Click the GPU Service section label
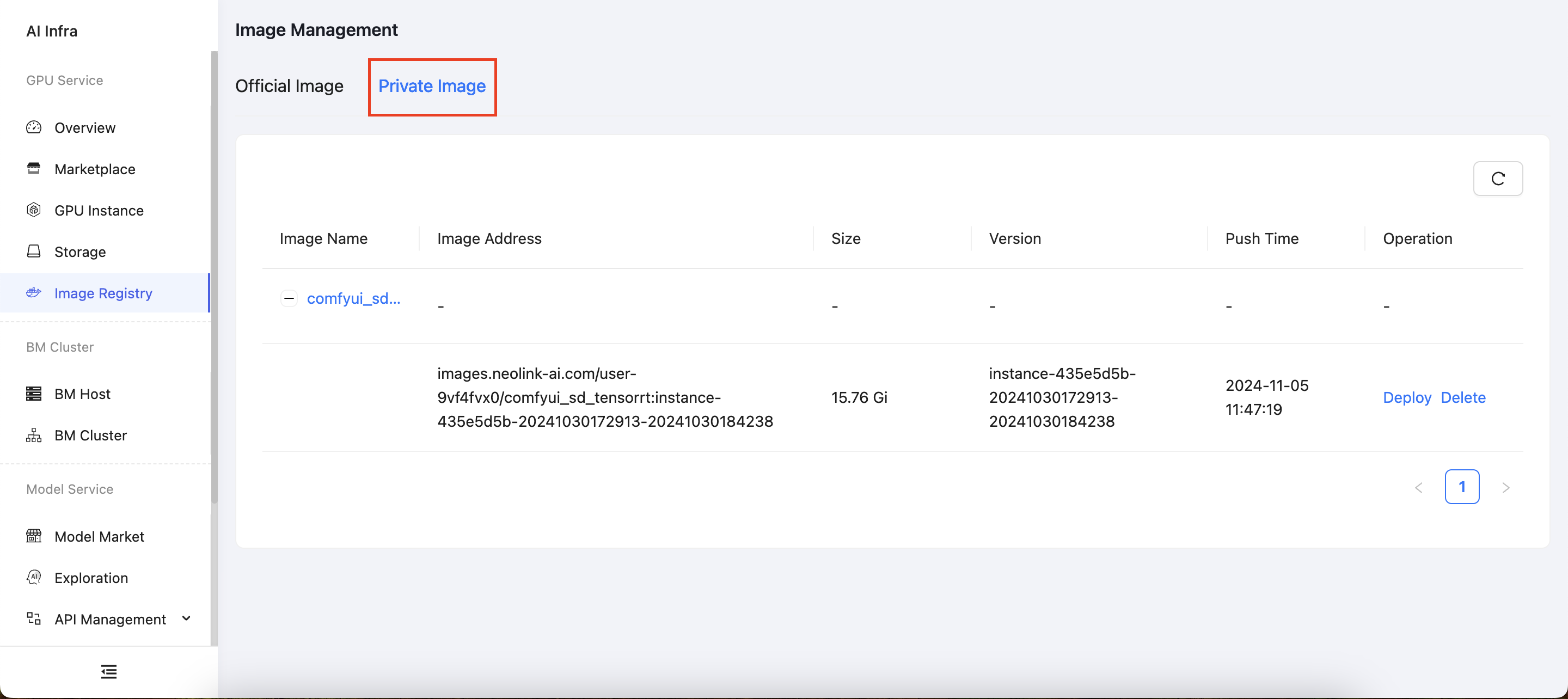 pyautogui.click(x=65, y=80)
